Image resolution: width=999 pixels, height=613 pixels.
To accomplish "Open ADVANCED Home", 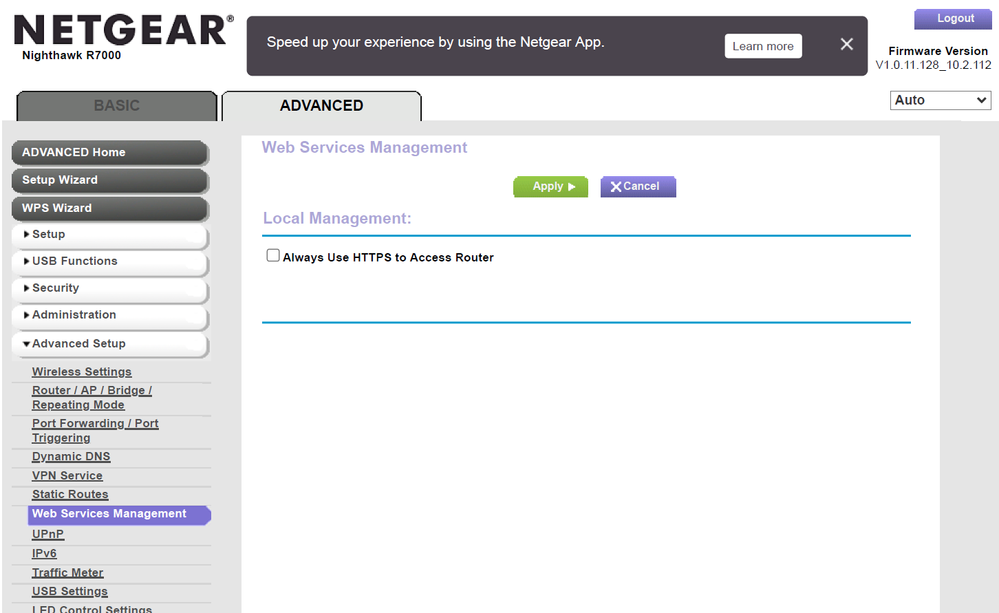I will tap(110, 153).
